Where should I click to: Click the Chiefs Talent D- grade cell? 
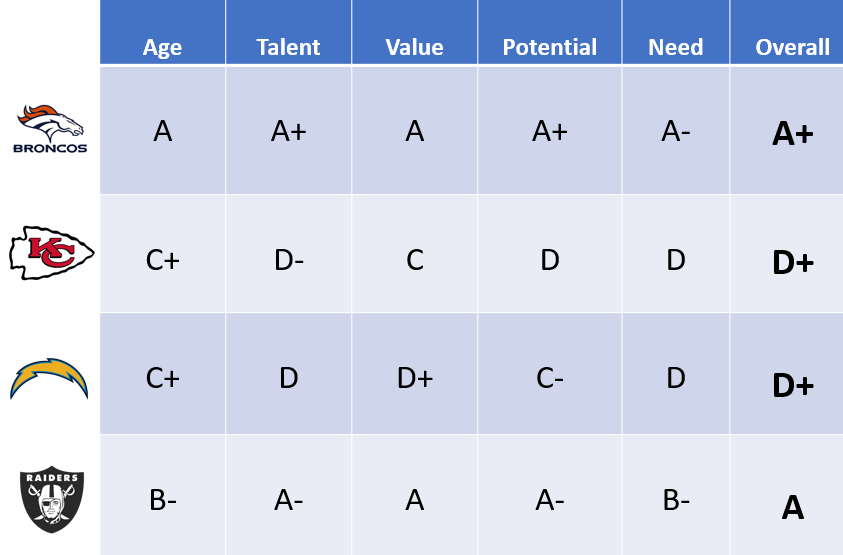289,253
